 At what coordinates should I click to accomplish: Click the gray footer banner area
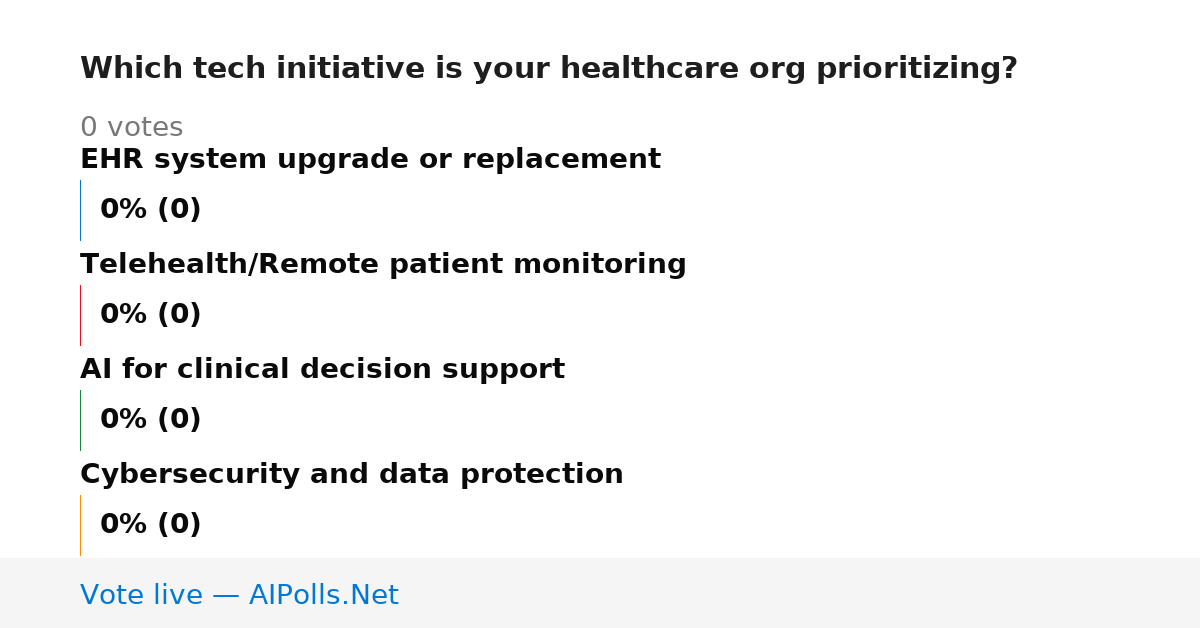click(x=600, y=593)
